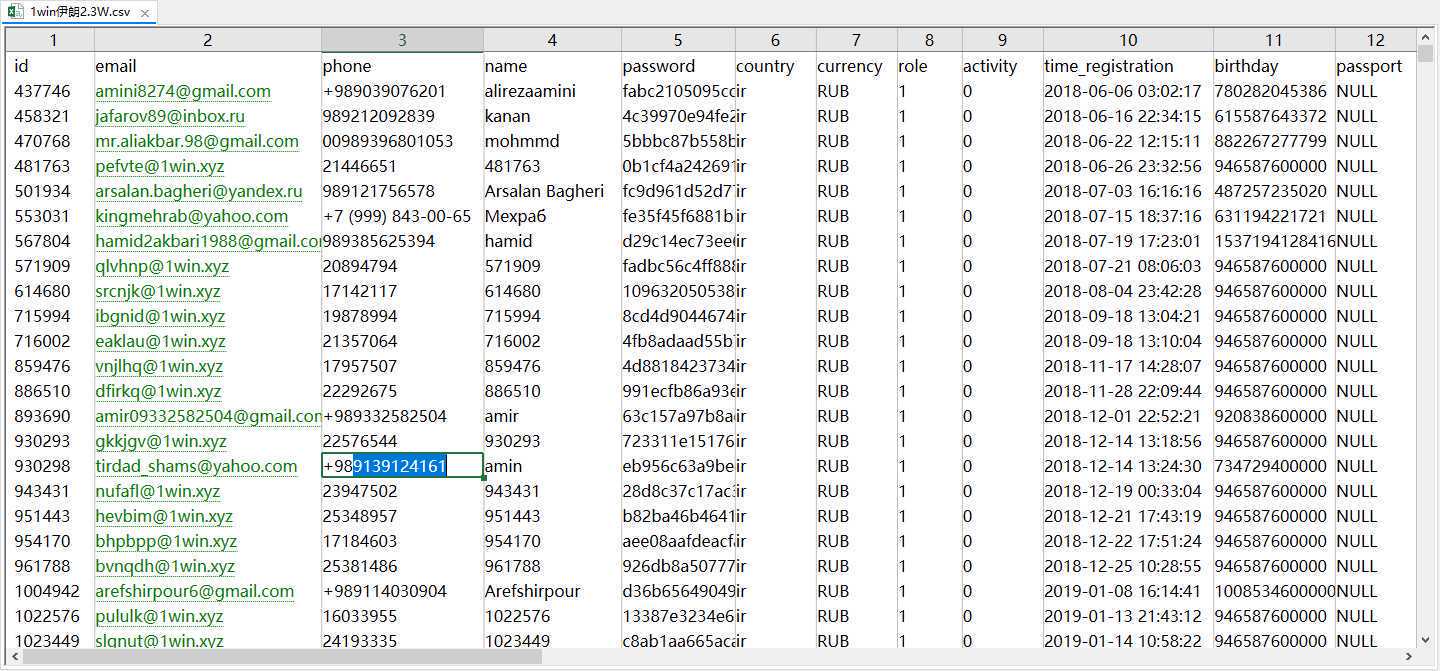Image resolution: width=1440 pixels, height=671 pixels.
Task: Select registration time 2018-07-15 18:37:16
Action: 1128,216
